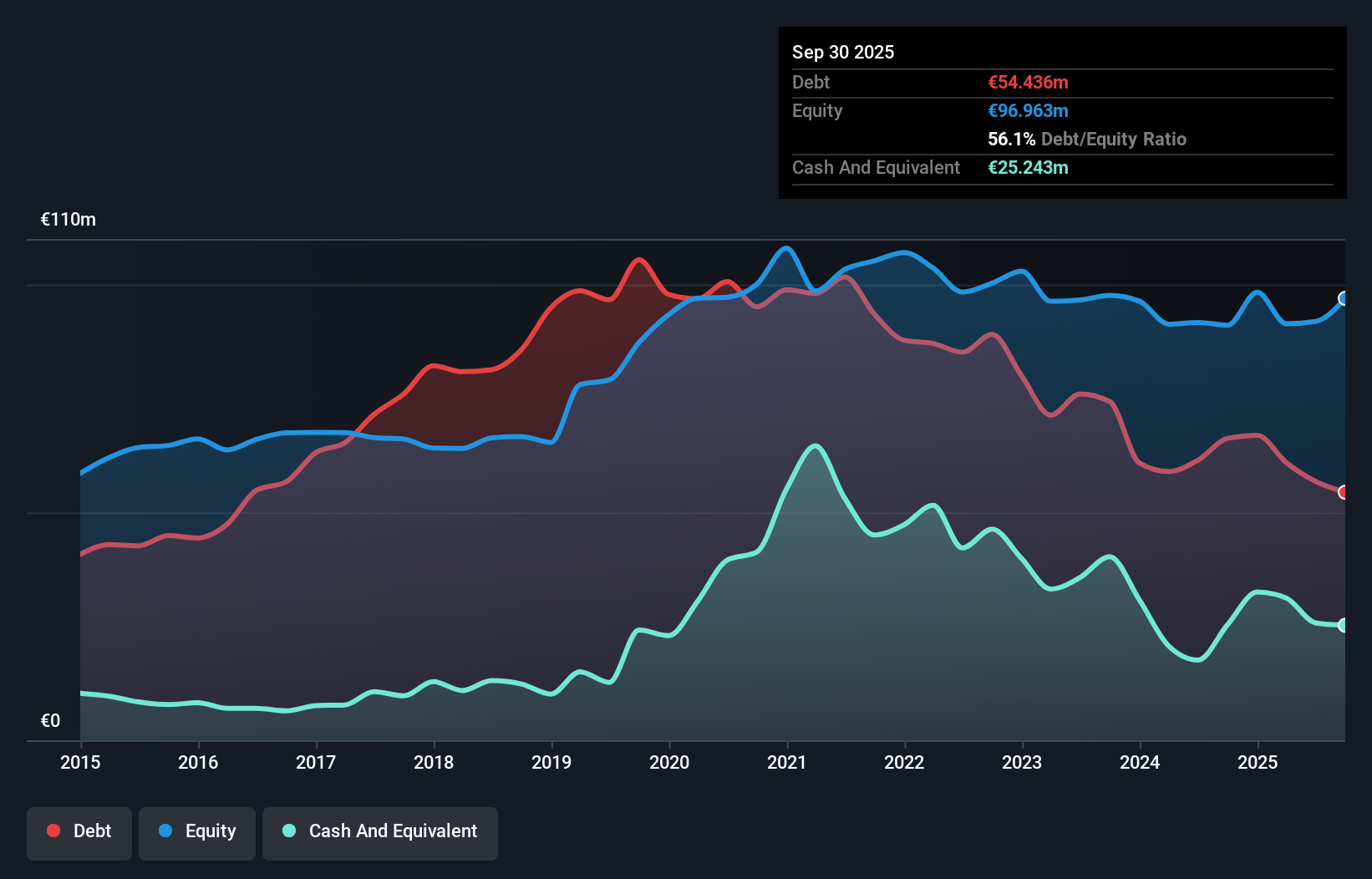Select the 56.1% Debt/Equity Ratio text
This screenshot has height=879, width=1372.
(1087, 139)
